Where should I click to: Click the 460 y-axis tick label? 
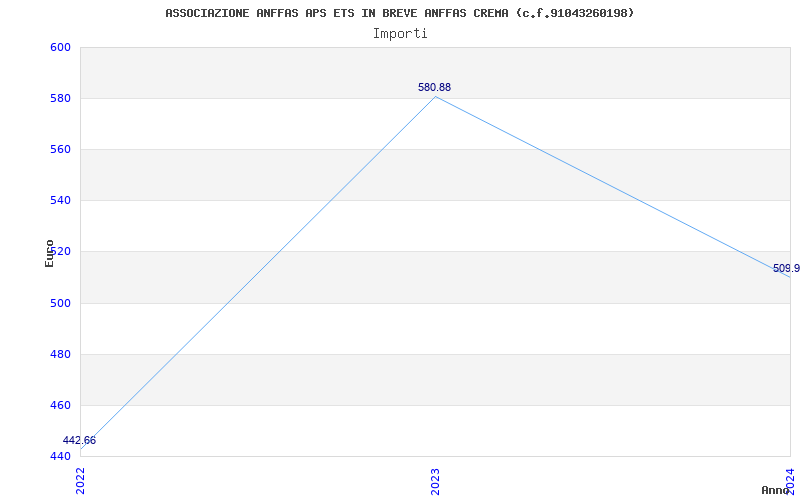click(60, 406)
